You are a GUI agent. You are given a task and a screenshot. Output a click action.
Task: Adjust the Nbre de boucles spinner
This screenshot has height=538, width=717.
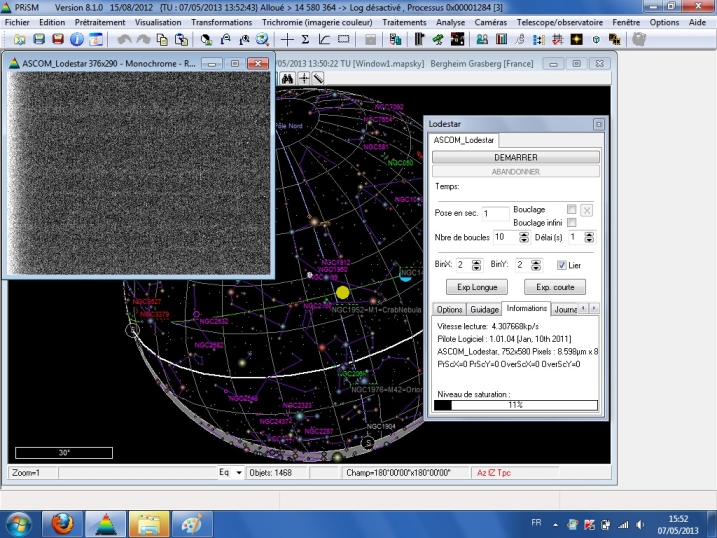[525, 237]
